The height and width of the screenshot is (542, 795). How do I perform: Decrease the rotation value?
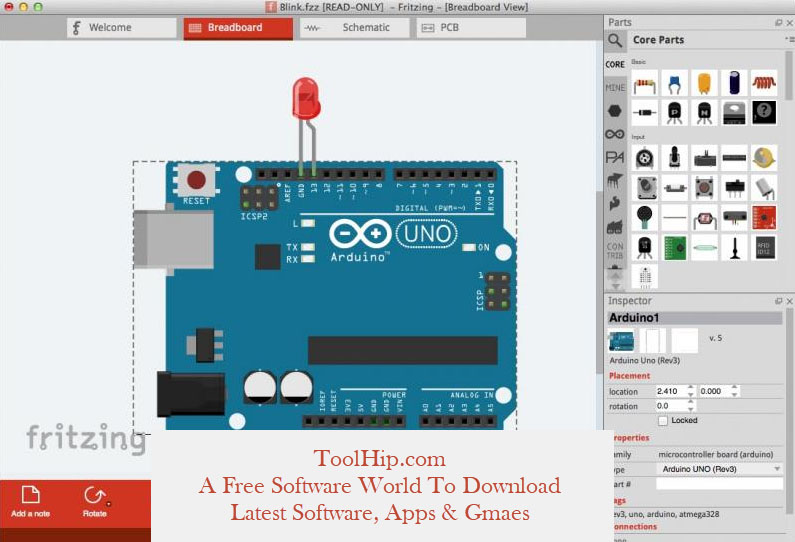(x=691, y=409)
